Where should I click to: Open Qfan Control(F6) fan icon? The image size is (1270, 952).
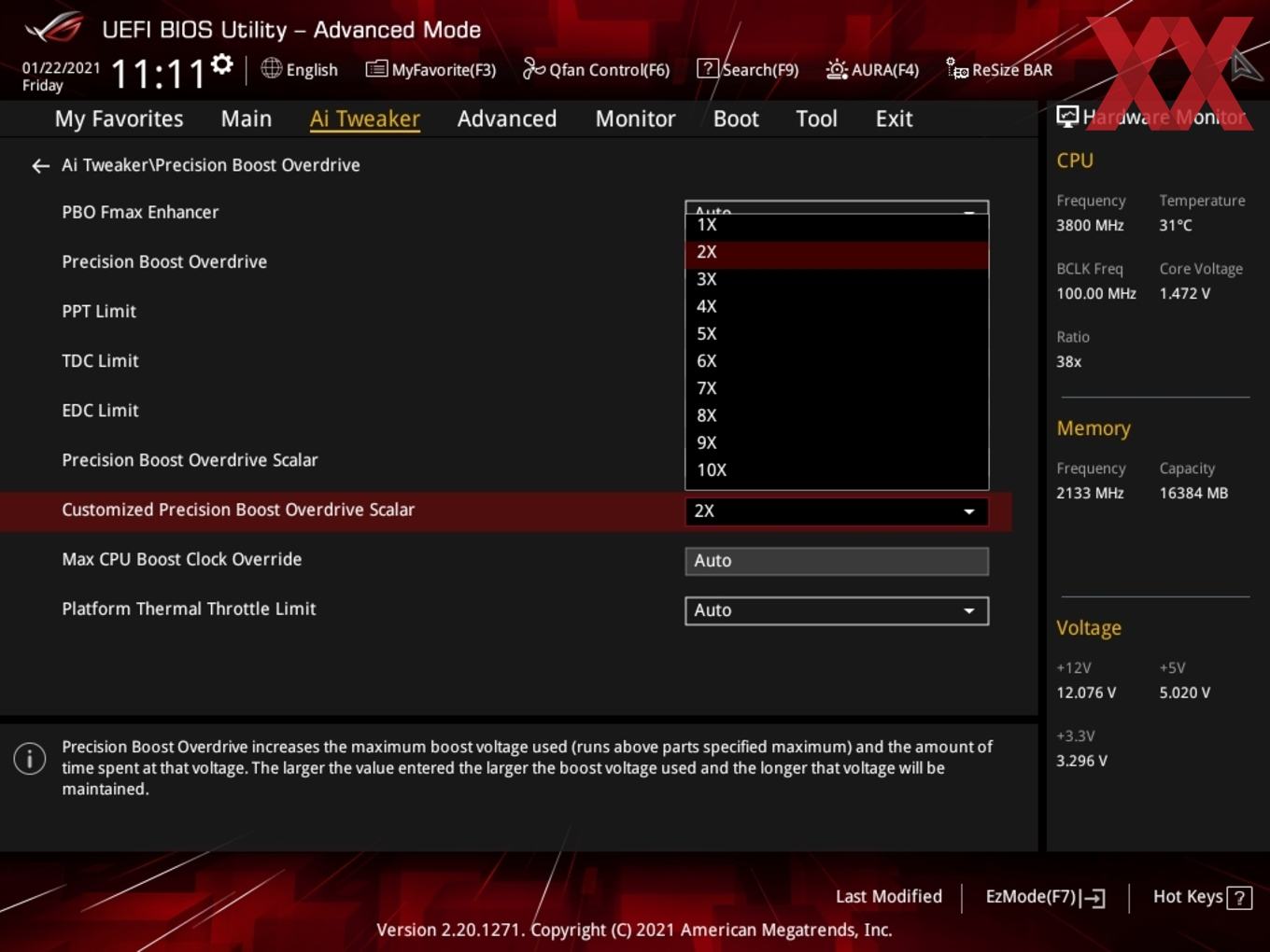pyautogui.click(x=533, y=68)
